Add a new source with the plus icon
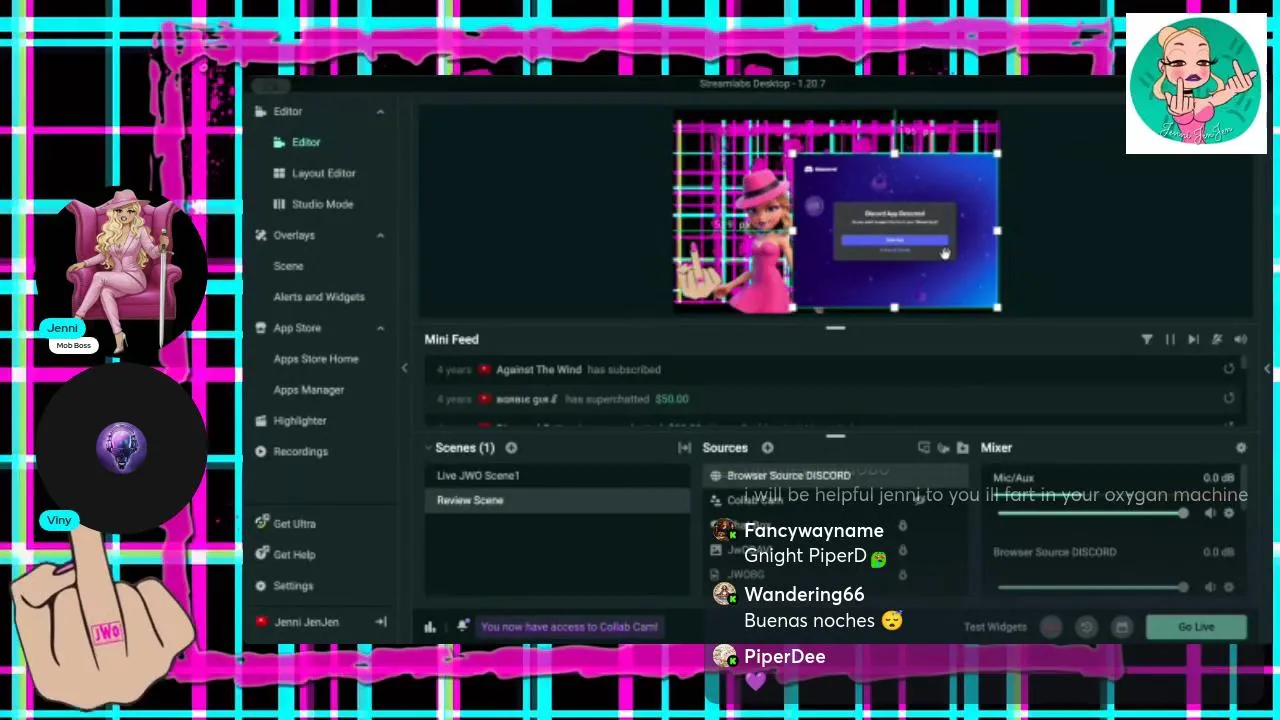 tap(767, 448)
